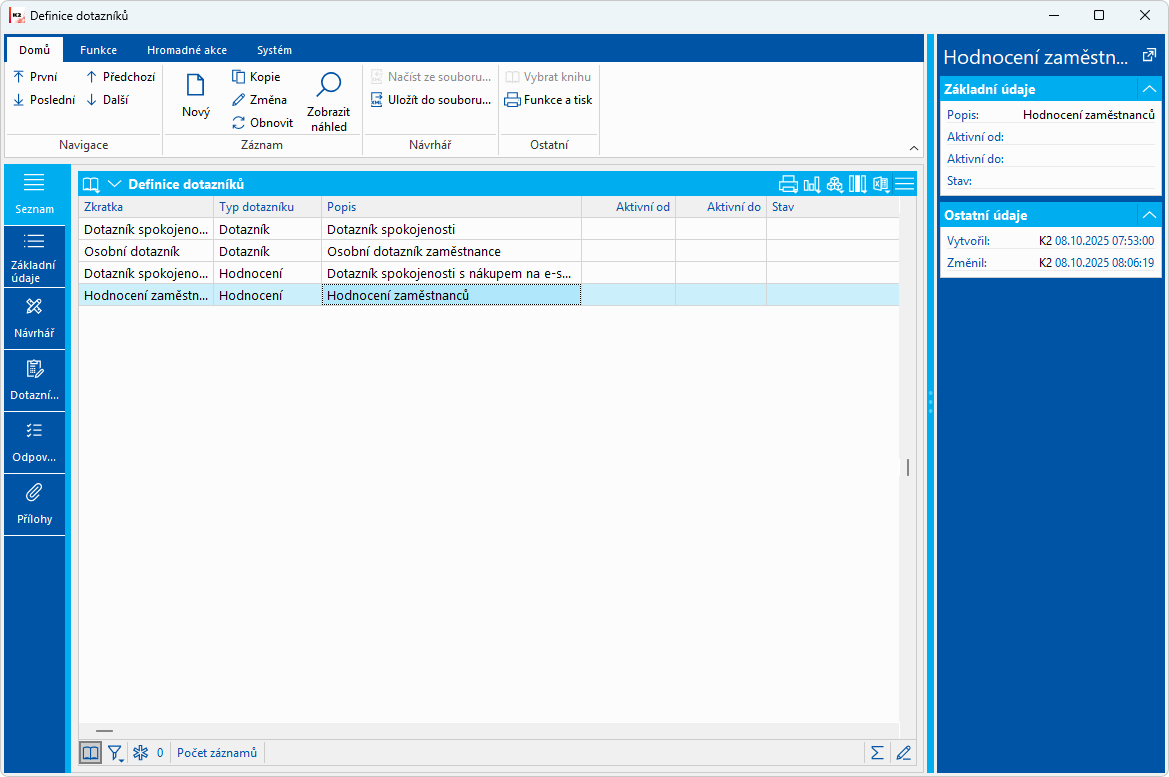Collapse the Základní údaje panel

click(1149, 89)
